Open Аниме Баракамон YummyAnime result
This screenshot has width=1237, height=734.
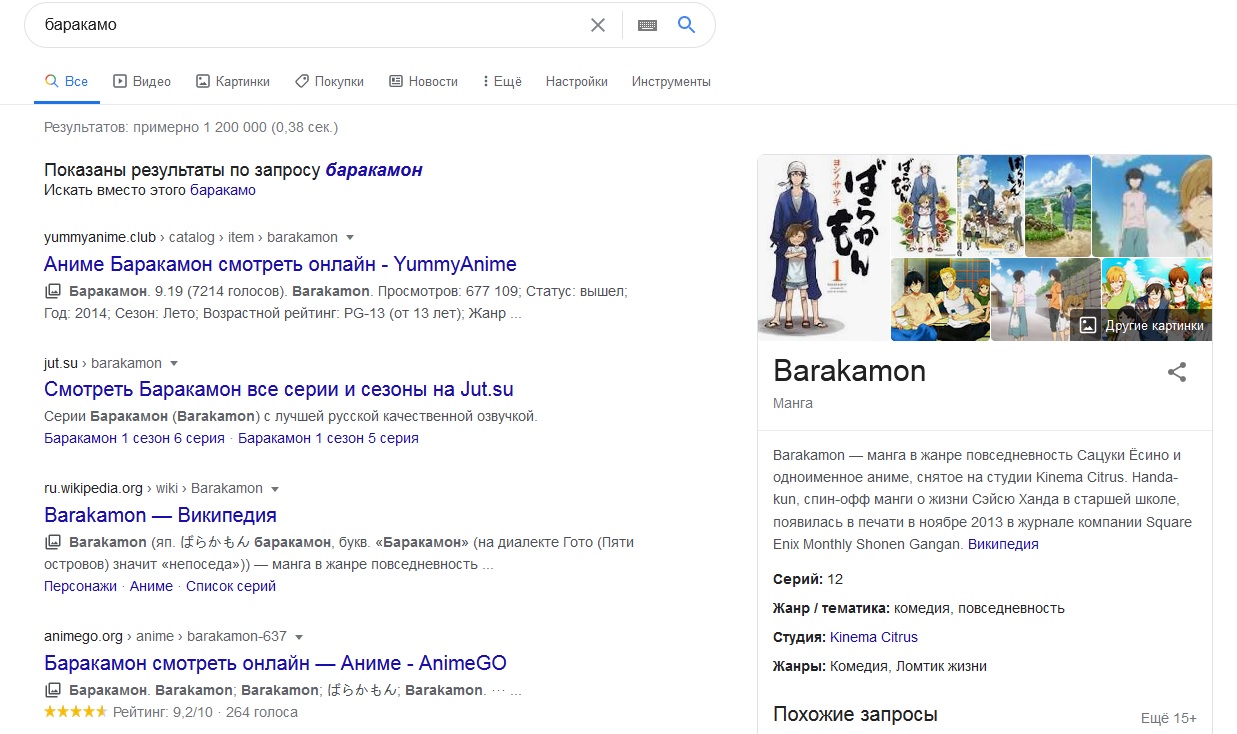(x=280, y=264)
